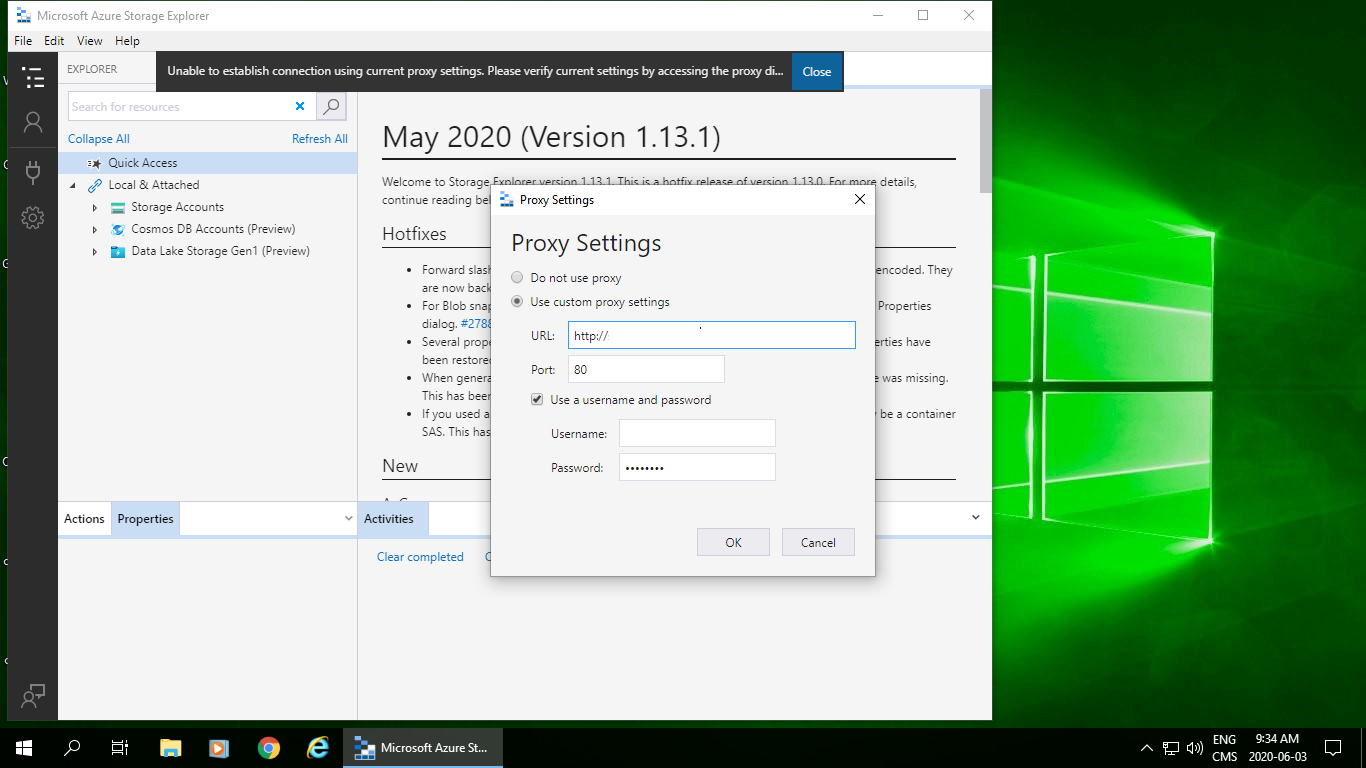Switch to the Actions tab

coord(84,519)
